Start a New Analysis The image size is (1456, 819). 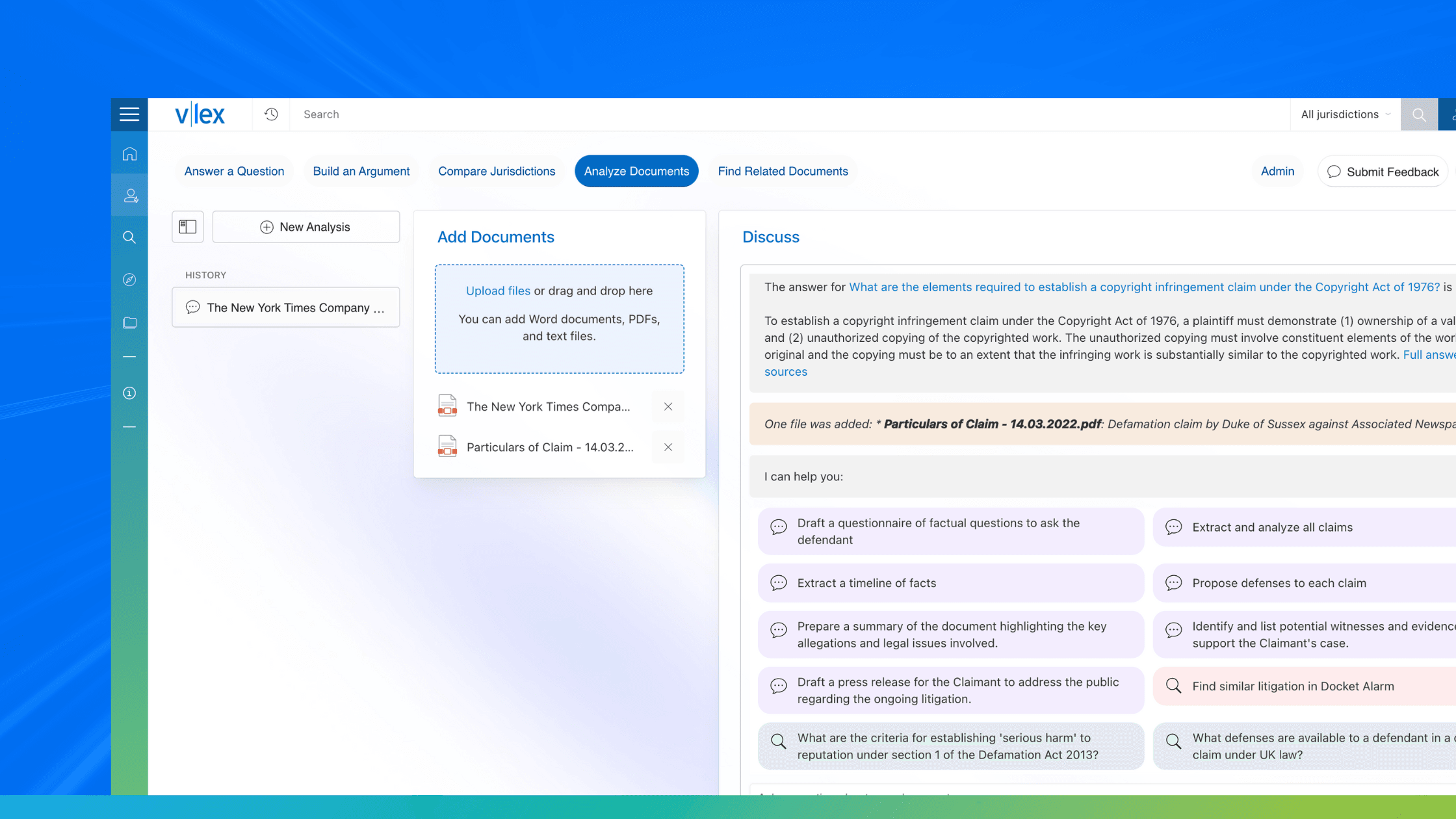[306, 227]
